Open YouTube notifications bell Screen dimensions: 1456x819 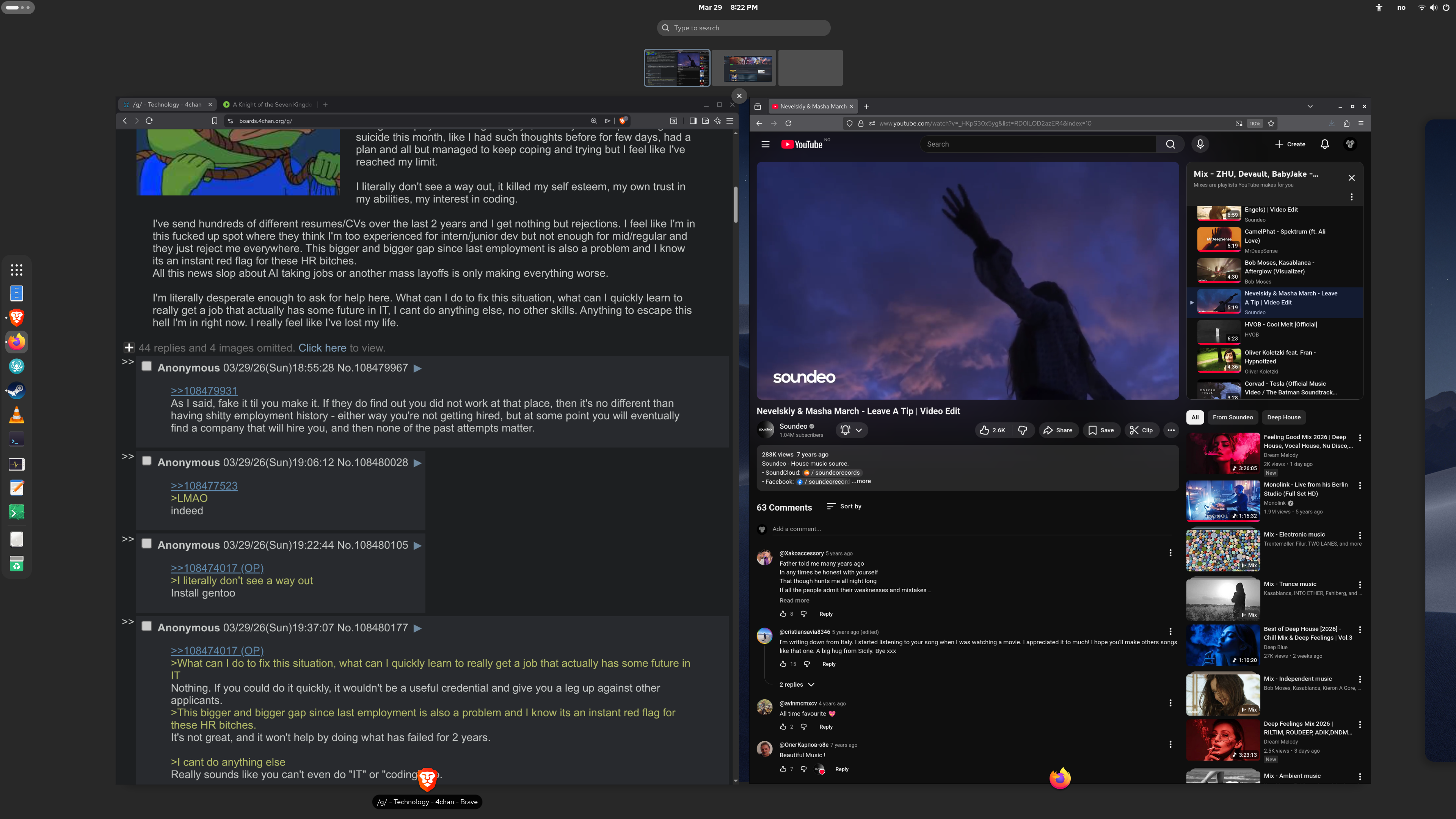[1324, 144]
